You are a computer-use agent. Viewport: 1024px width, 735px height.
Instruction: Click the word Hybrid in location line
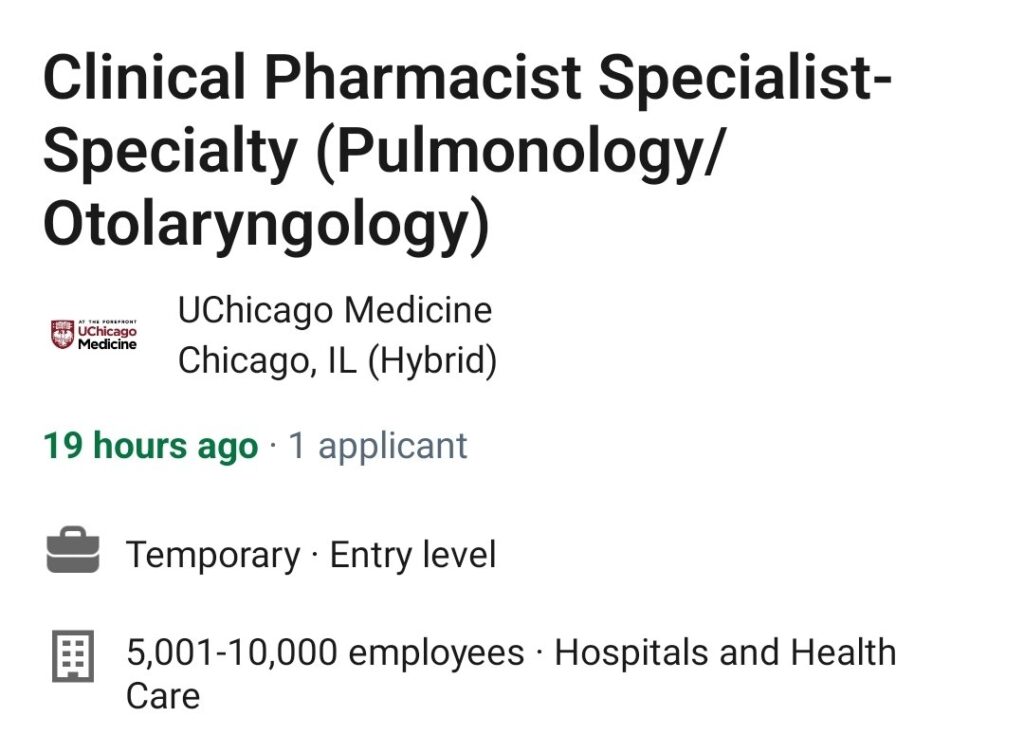(x=431, y=361)
